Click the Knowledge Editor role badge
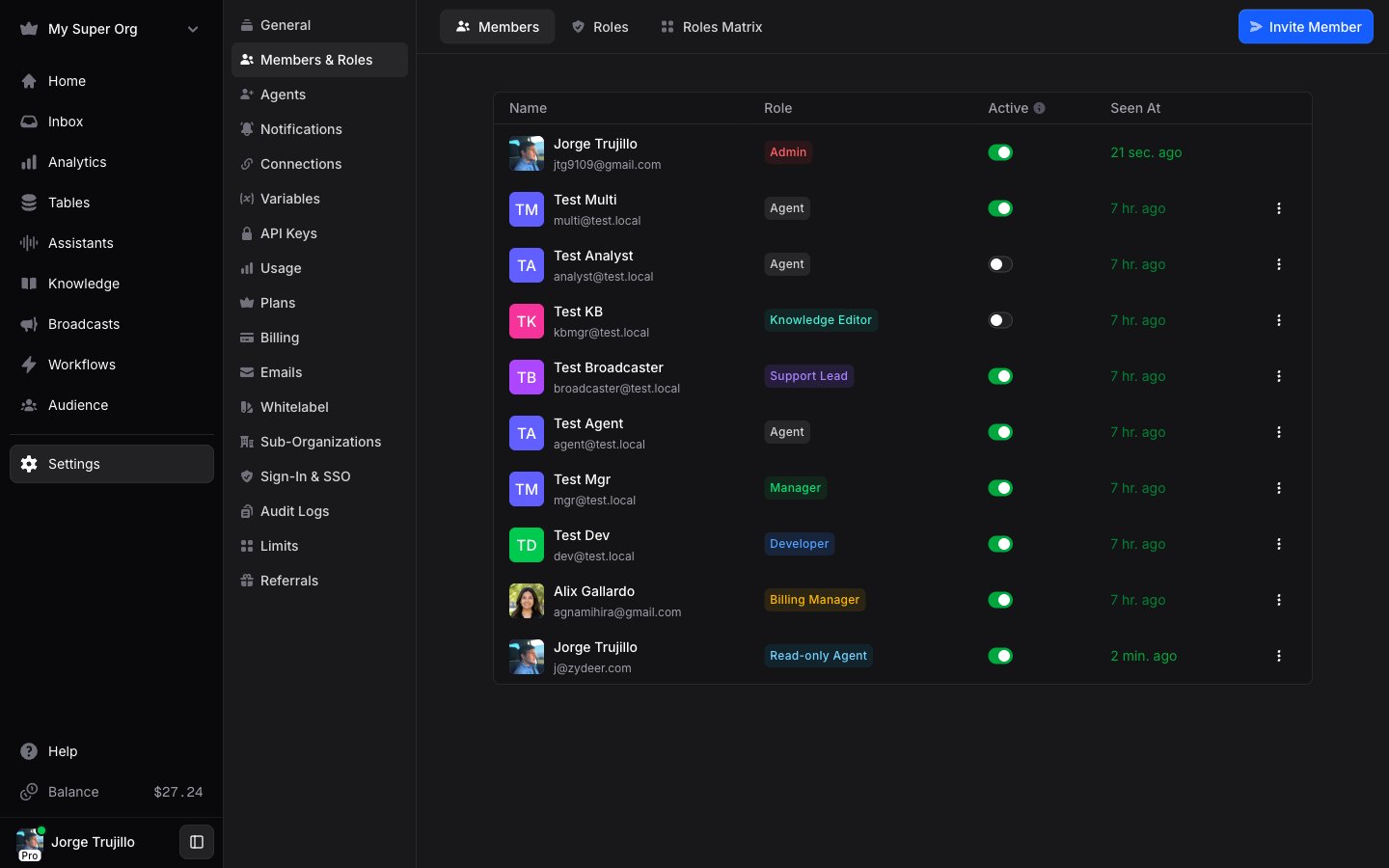1389x868 pixels. point(821,320)
